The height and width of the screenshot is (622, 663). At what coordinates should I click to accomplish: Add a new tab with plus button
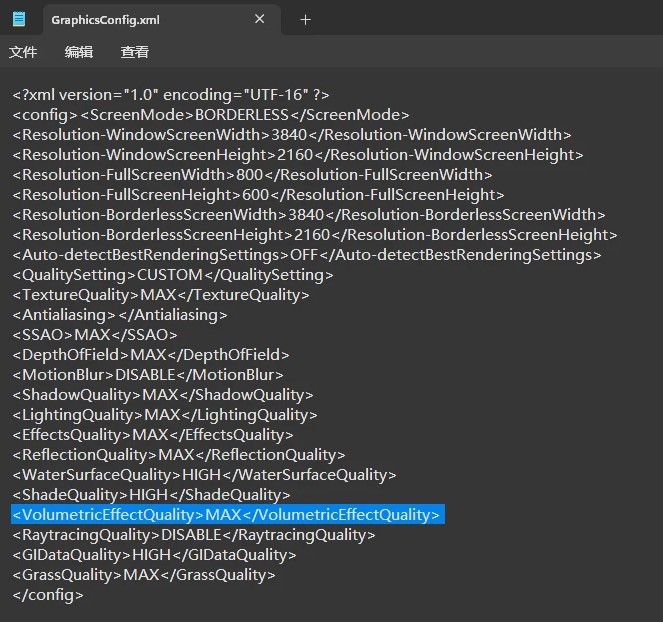[305, 19]
